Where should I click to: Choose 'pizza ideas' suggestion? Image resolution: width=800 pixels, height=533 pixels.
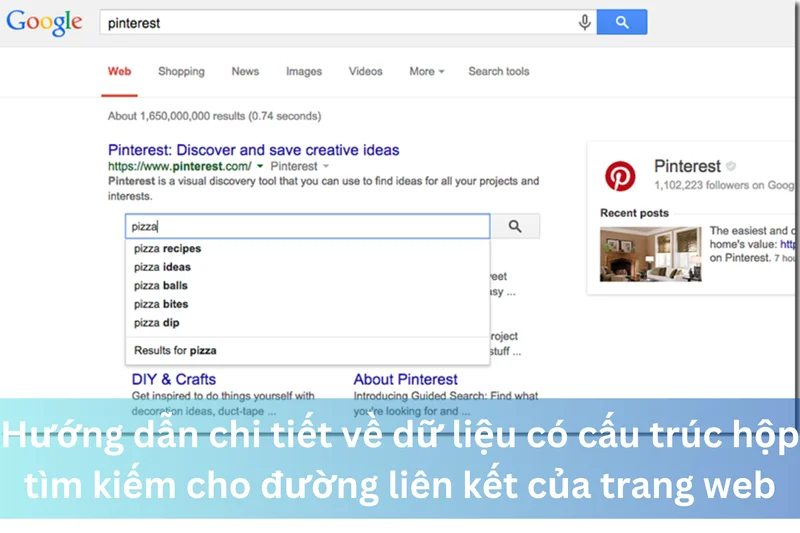pyautogui.click(x=308, y=267)
